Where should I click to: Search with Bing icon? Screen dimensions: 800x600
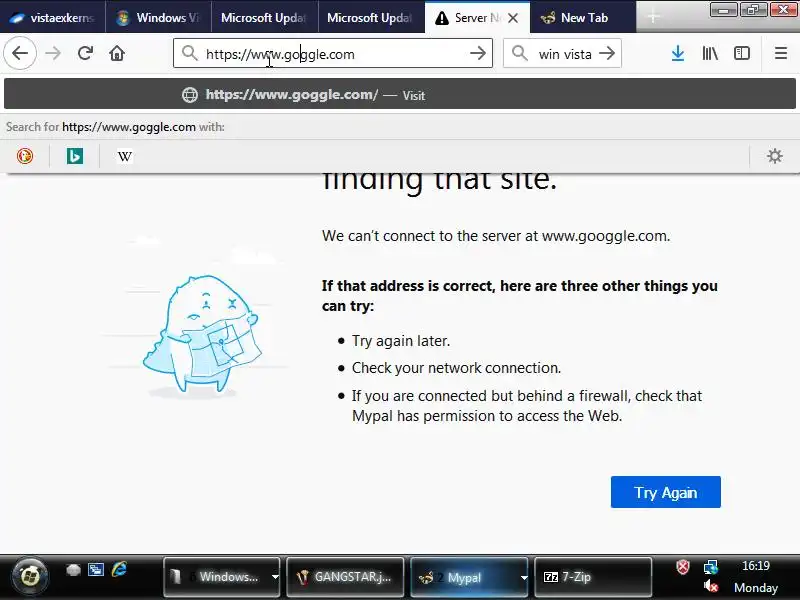coord(75,156)
